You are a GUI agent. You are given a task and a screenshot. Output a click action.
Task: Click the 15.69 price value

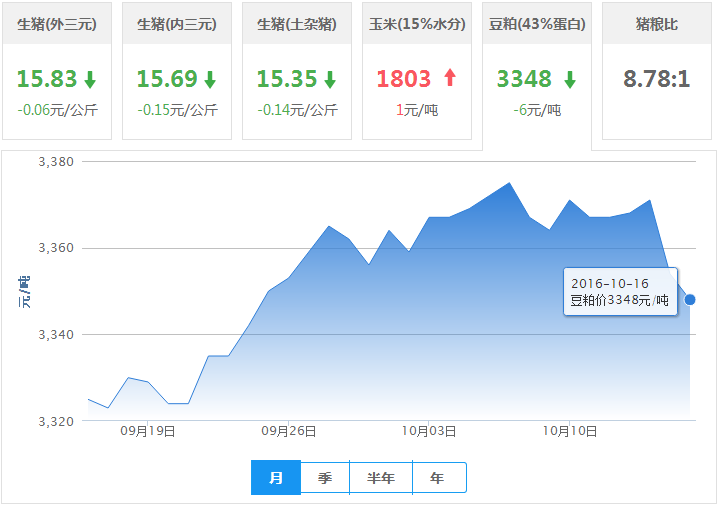[x=167, y=79]
